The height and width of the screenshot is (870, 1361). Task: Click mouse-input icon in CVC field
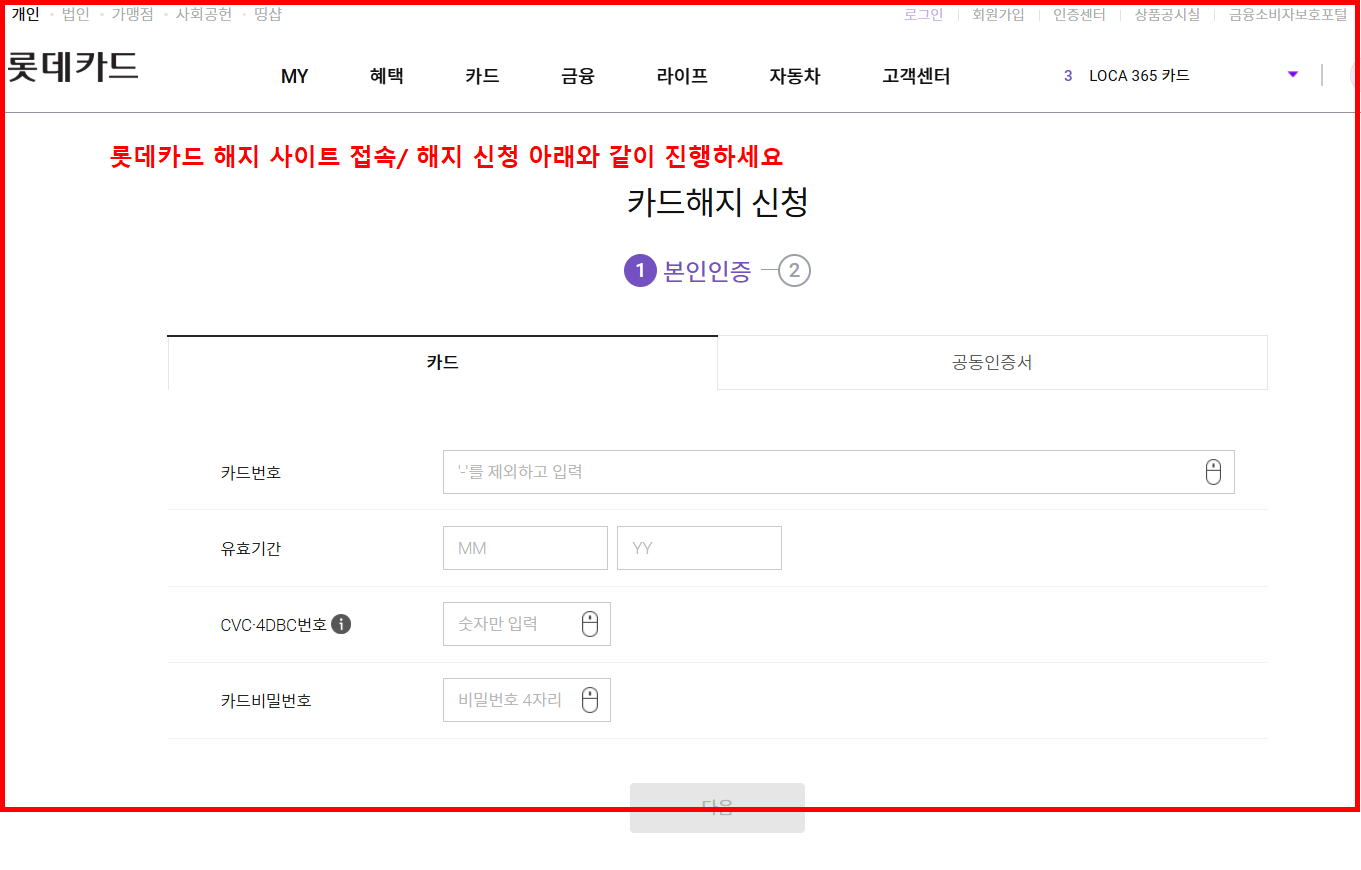click(x=590, y=624)
